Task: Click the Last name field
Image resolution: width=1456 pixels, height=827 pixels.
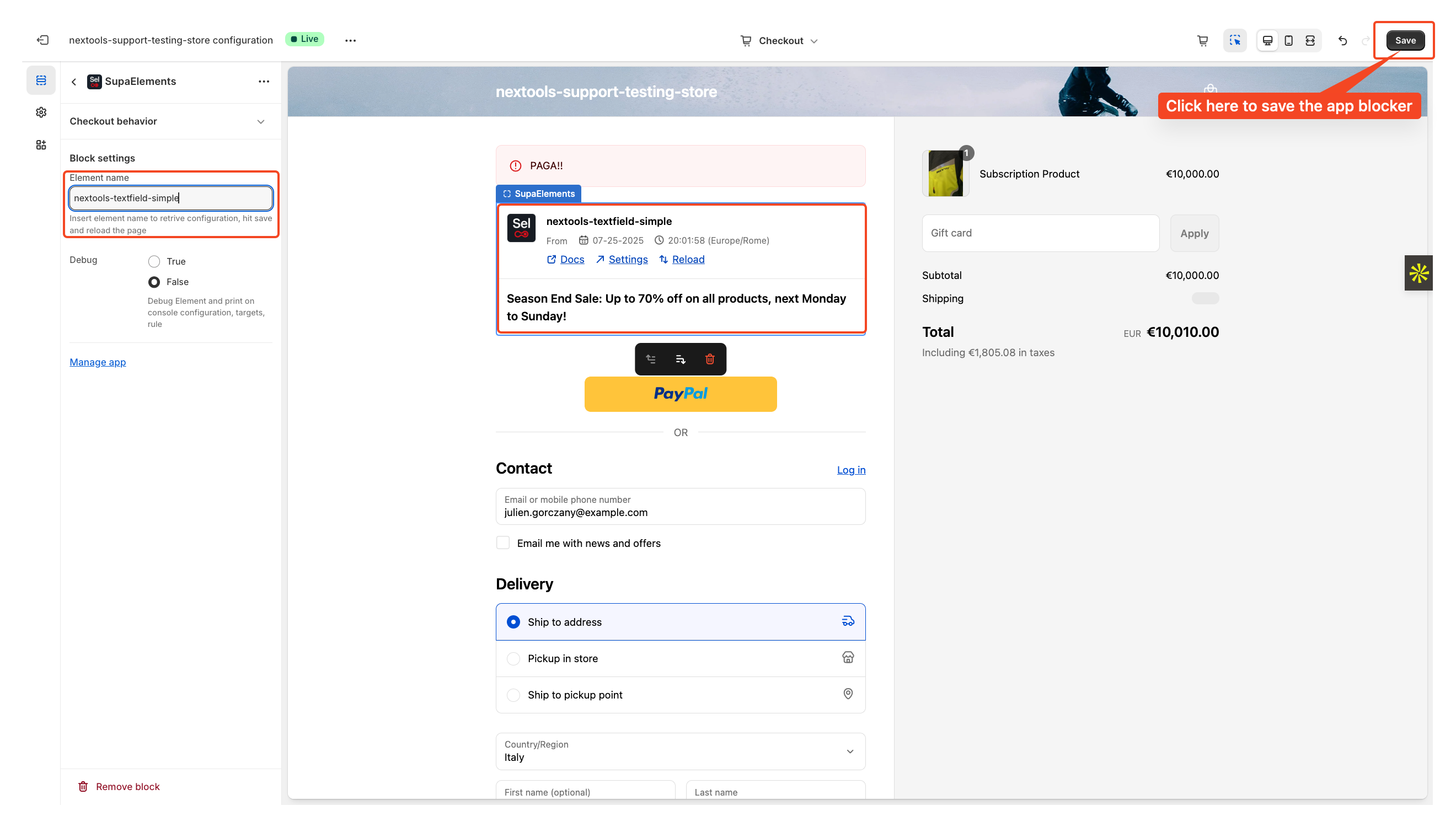Action: 775,791
